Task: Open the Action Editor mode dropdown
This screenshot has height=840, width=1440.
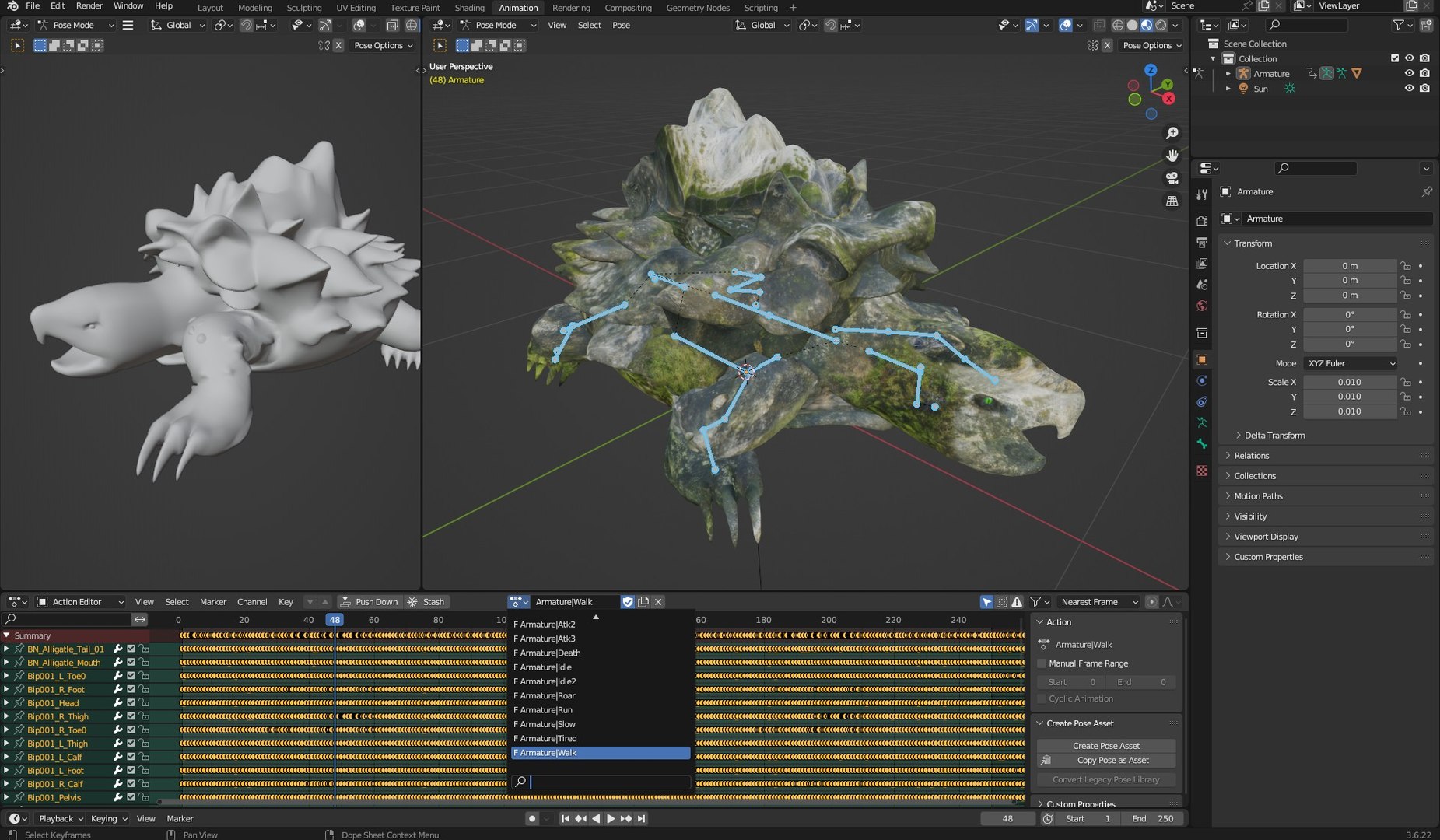Action: pyautogui.click(x=81, y=602)
